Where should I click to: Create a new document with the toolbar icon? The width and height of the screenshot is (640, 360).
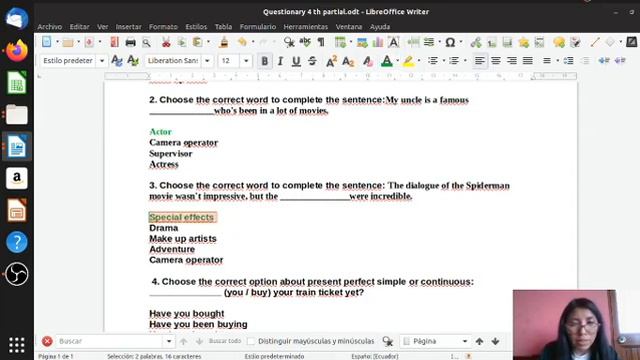click(47, 42)
